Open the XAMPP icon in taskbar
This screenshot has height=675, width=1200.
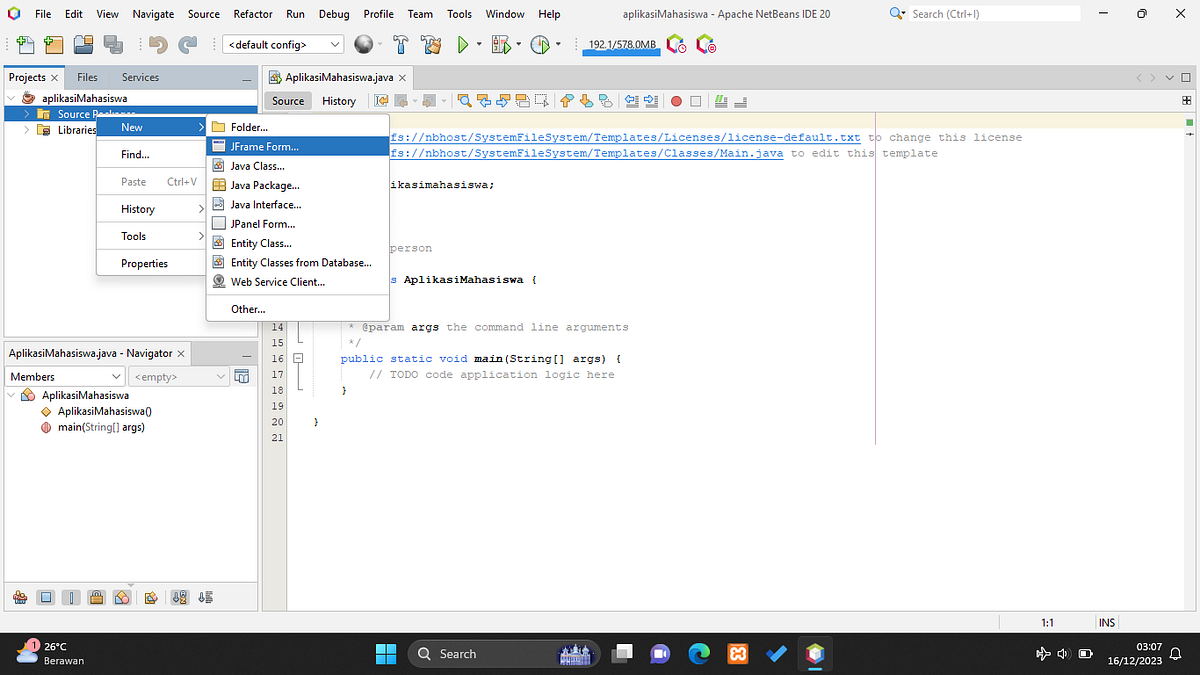738,654
